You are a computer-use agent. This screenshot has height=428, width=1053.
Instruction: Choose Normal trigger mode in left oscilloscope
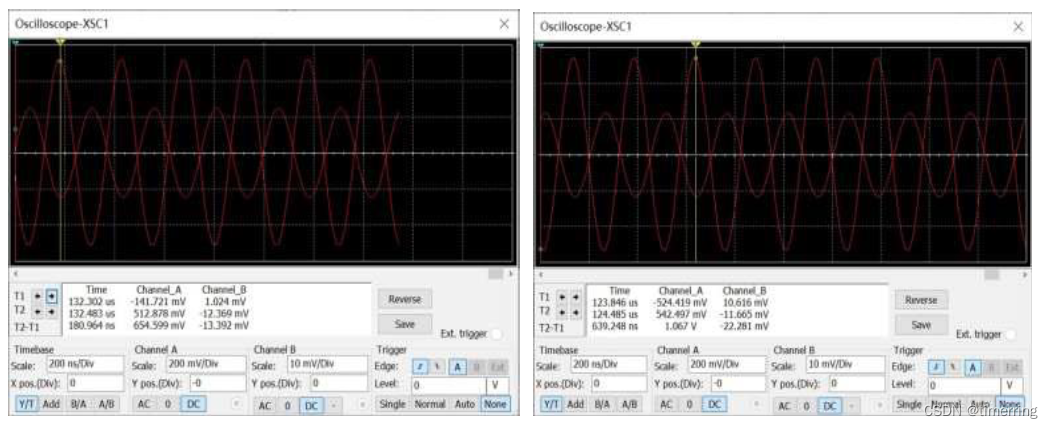[430, 404]
